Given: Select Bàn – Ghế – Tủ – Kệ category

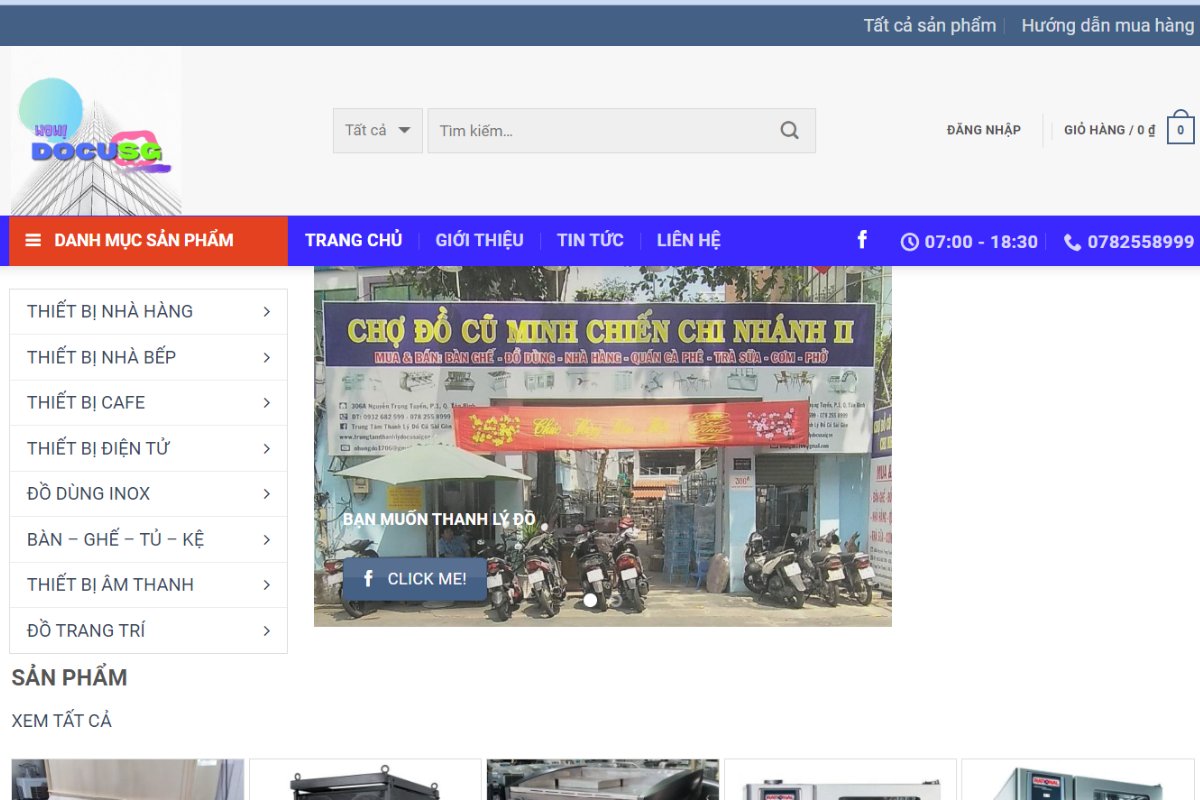Looking at the screenshot, I should point(115,539).
